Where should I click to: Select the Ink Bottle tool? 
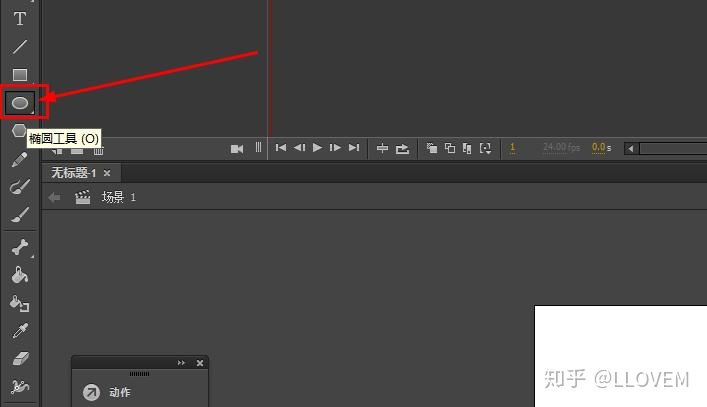point(19,303)
